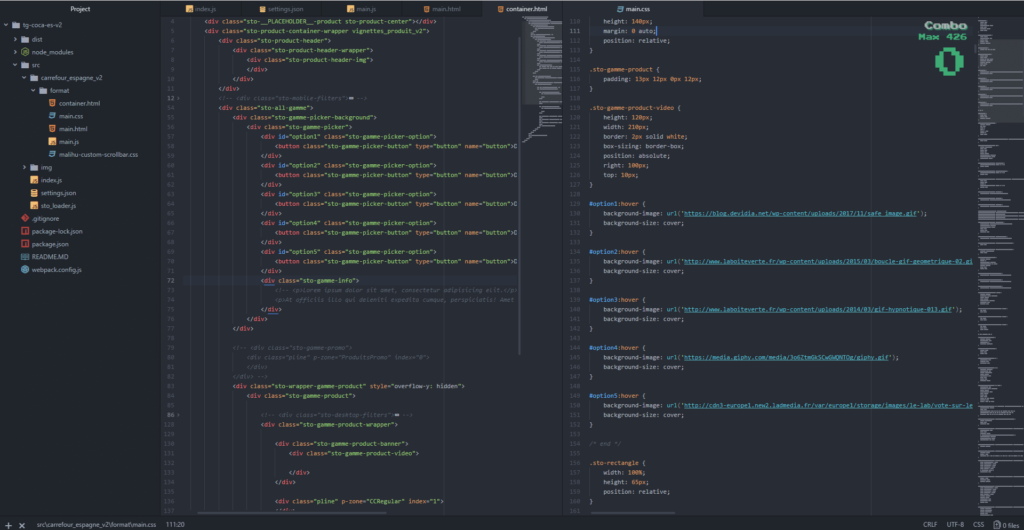Click the container.html vertical scrollbar
1024x530 pixels.
point(520,196)
